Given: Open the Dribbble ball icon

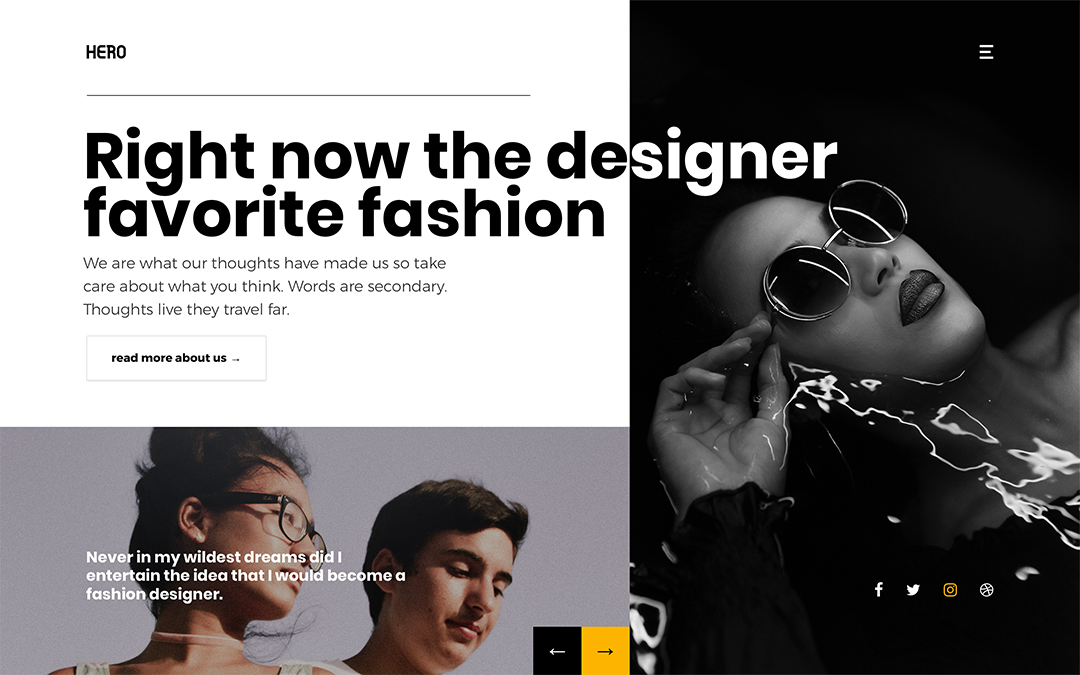Looking at the screenshot, I should pos(986,590).
